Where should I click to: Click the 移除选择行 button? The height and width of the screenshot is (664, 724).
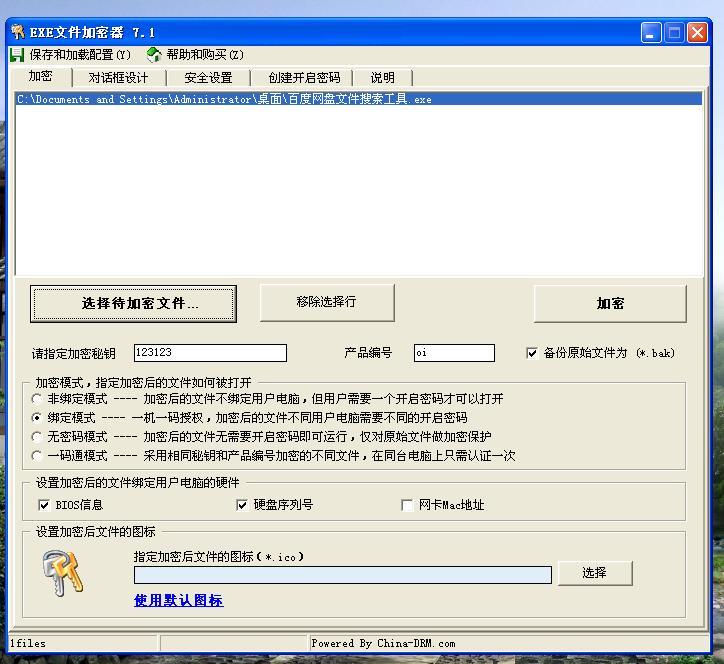327,302
